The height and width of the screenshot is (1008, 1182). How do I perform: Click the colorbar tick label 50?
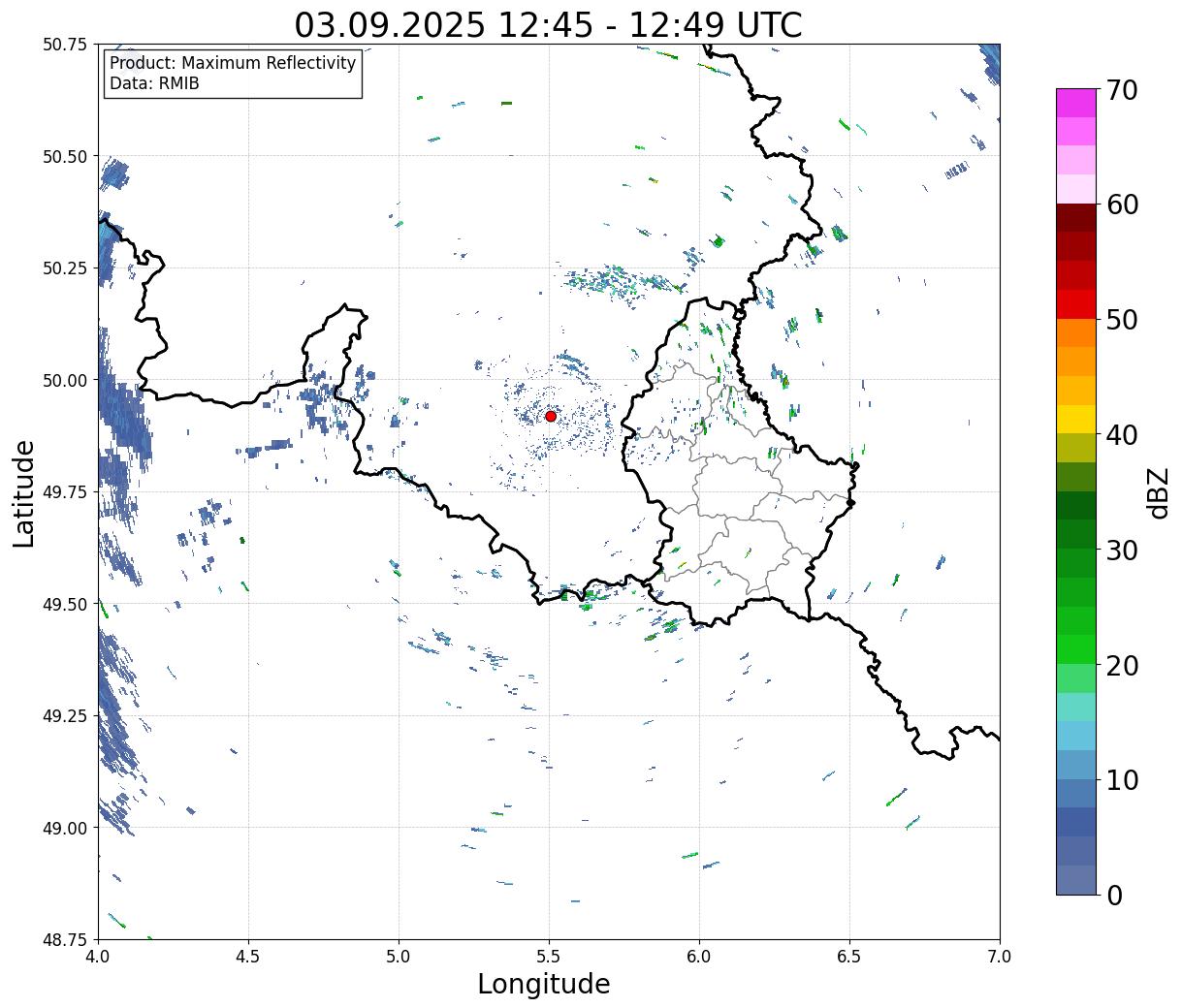[1122, 320]
